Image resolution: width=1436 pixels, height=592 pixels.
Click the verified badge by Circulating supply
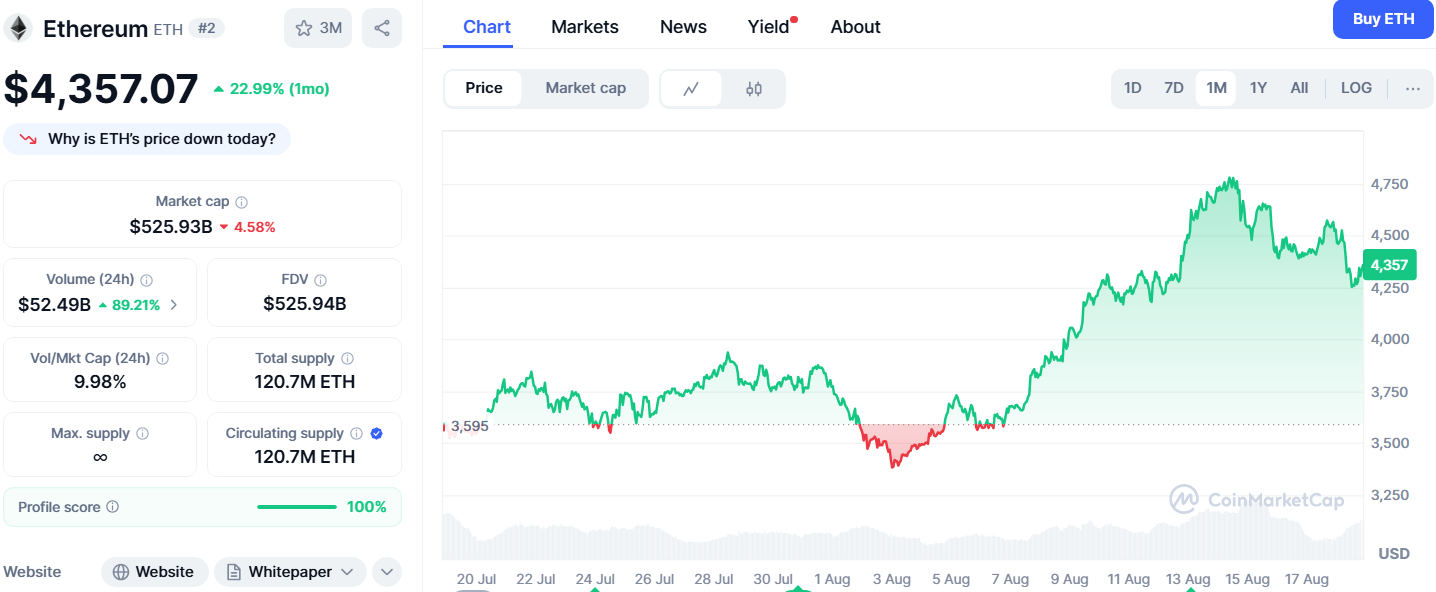(x=377, y=434)
